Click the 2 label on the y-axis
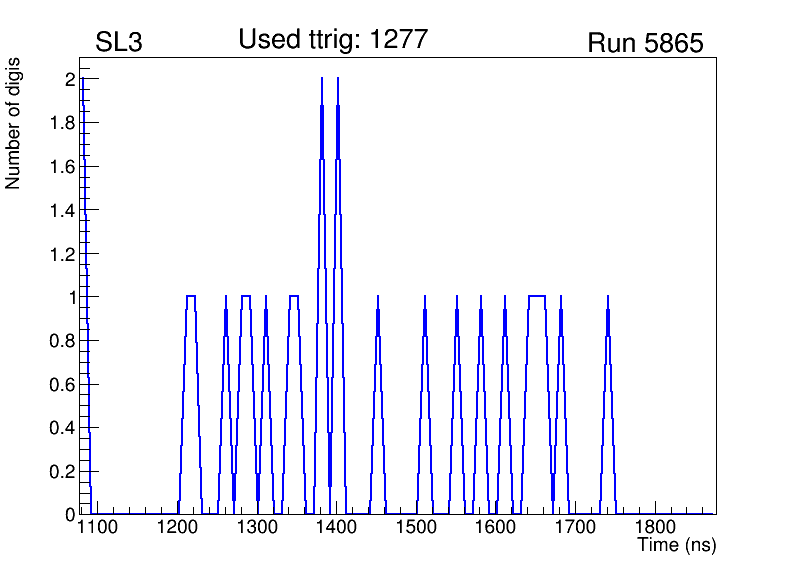Image resolution: width=796 pixels, height=572 pixels. click(66, 80)
